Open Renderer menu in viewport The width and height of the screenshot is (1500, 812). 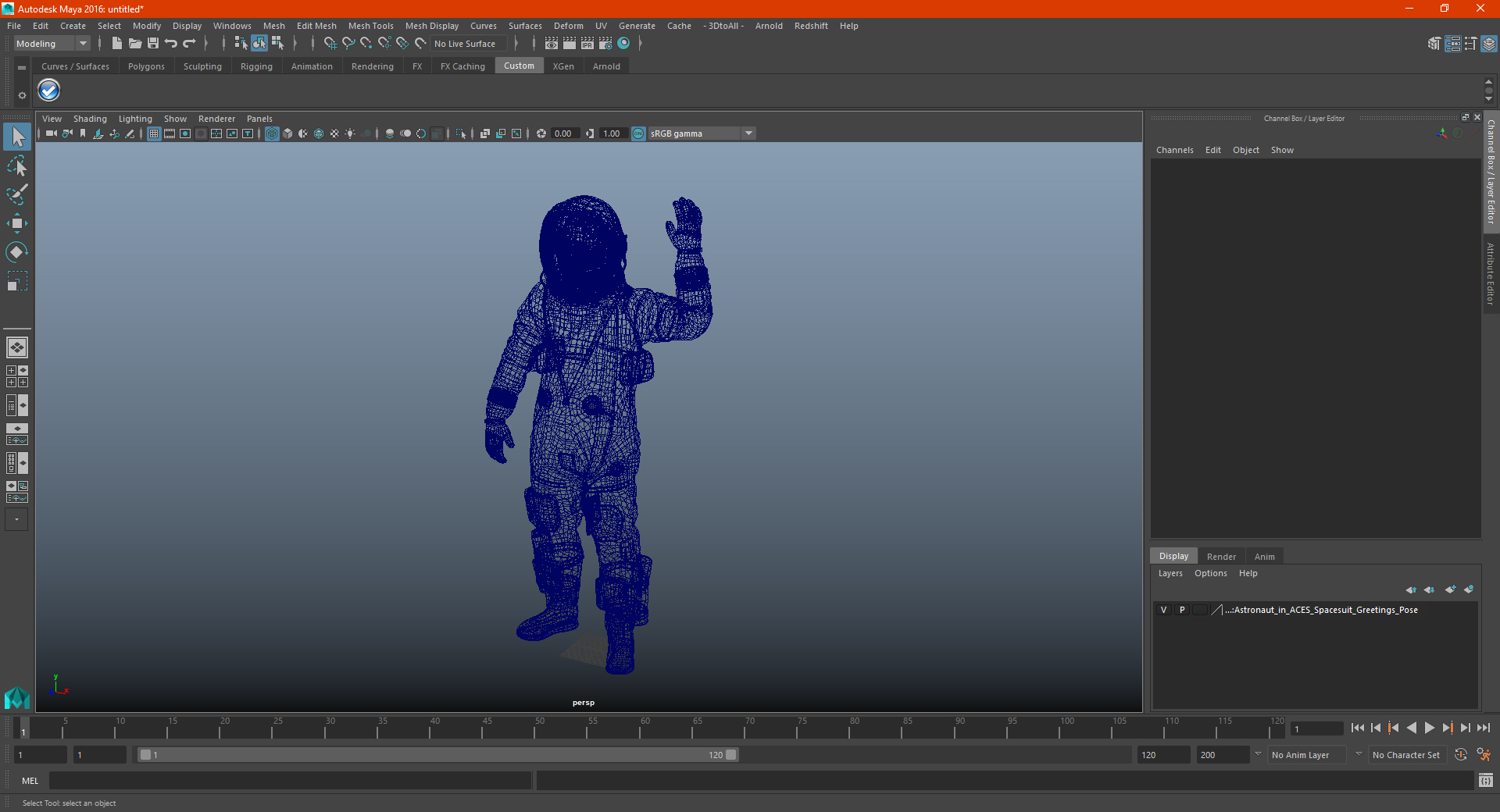[x=216, y=119]
